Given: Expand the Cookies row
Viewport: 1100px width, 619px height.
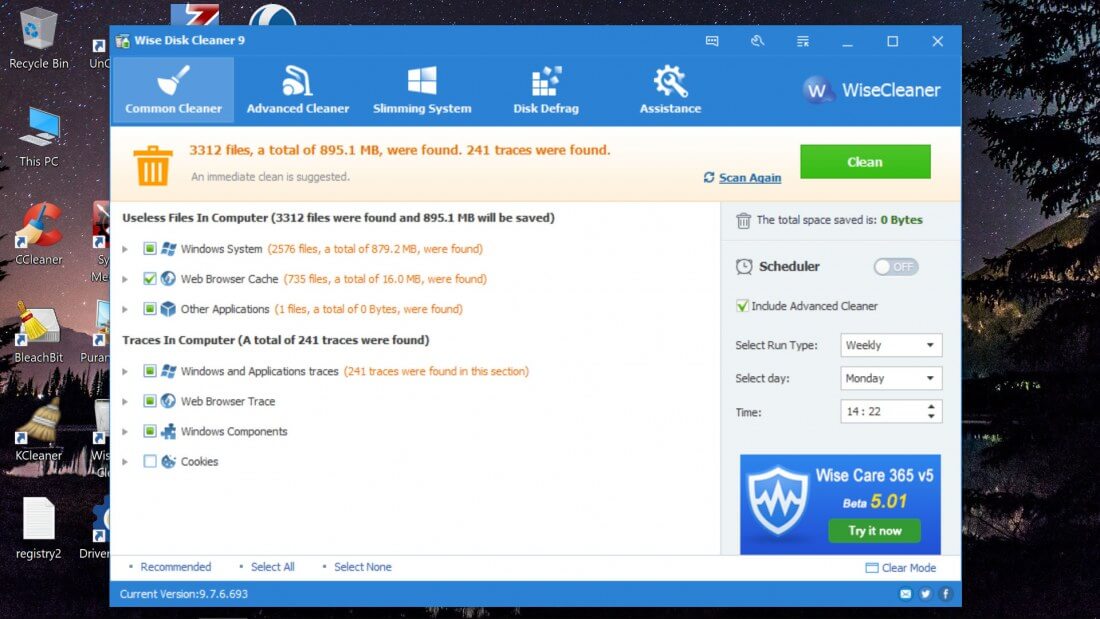Looking at the screenshot, I should (125, 462).
